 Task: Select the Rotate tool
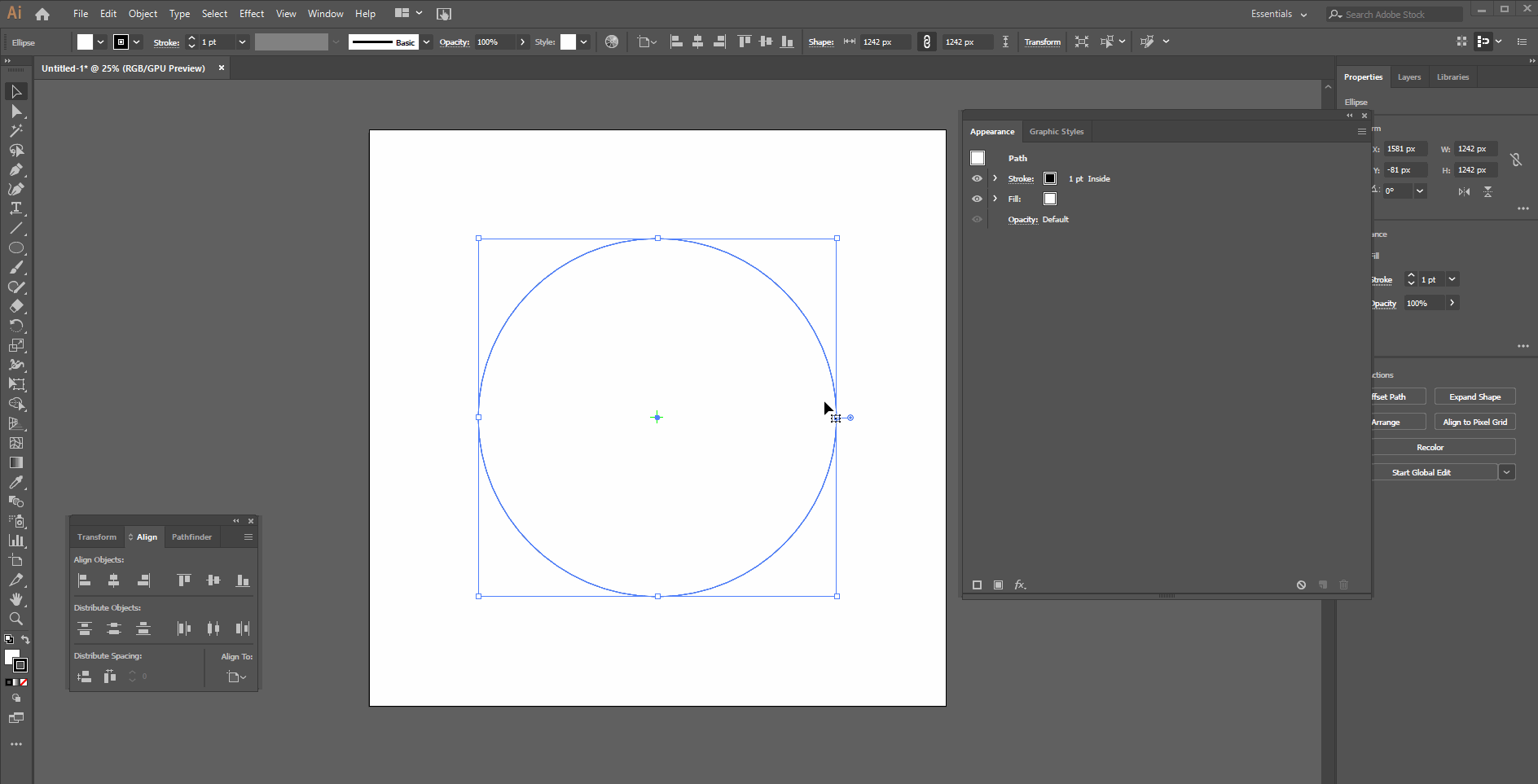[x=16, y=326]
